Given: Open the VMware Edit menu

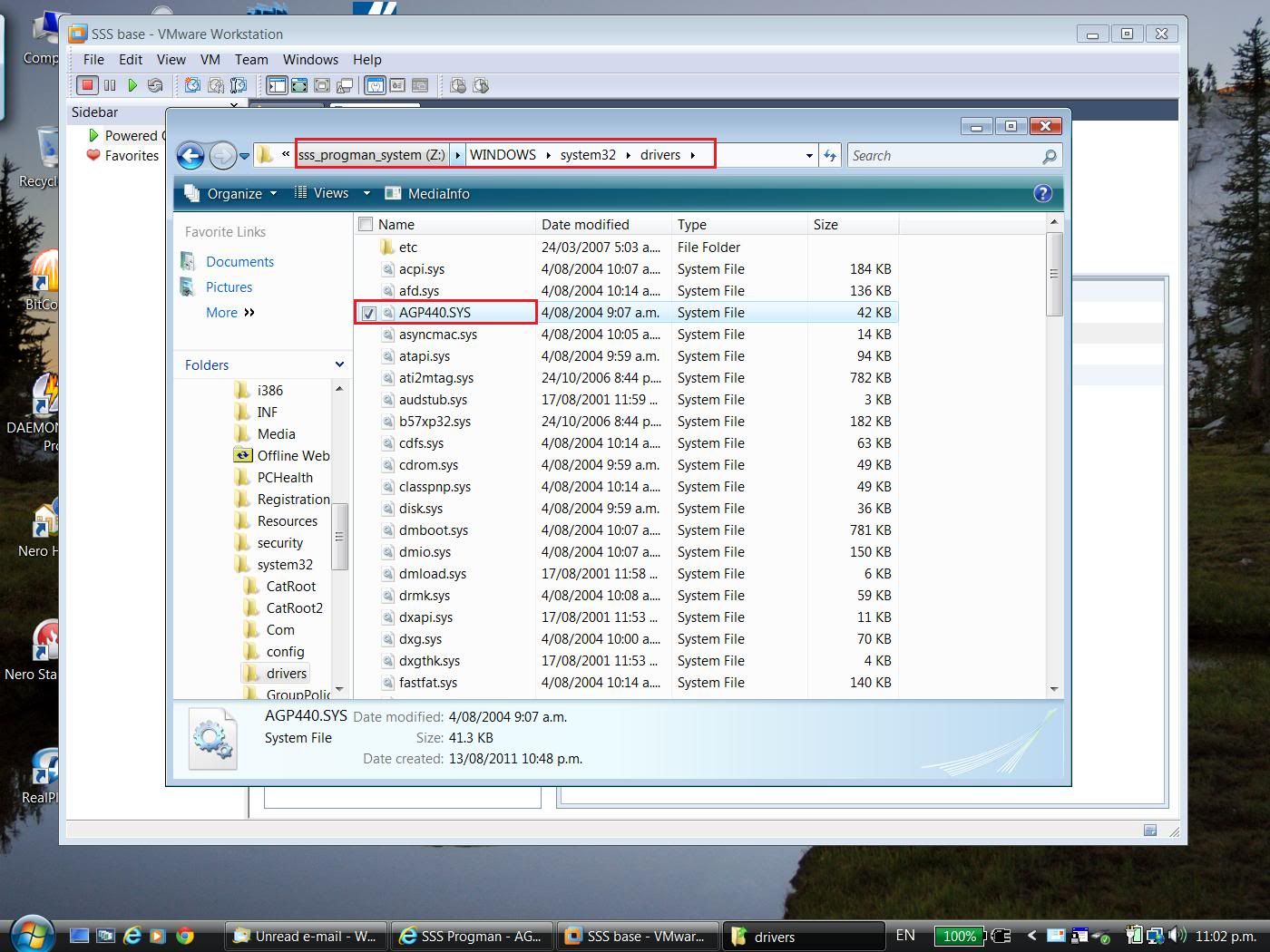Looking at the screenshot, I should 131,59.
